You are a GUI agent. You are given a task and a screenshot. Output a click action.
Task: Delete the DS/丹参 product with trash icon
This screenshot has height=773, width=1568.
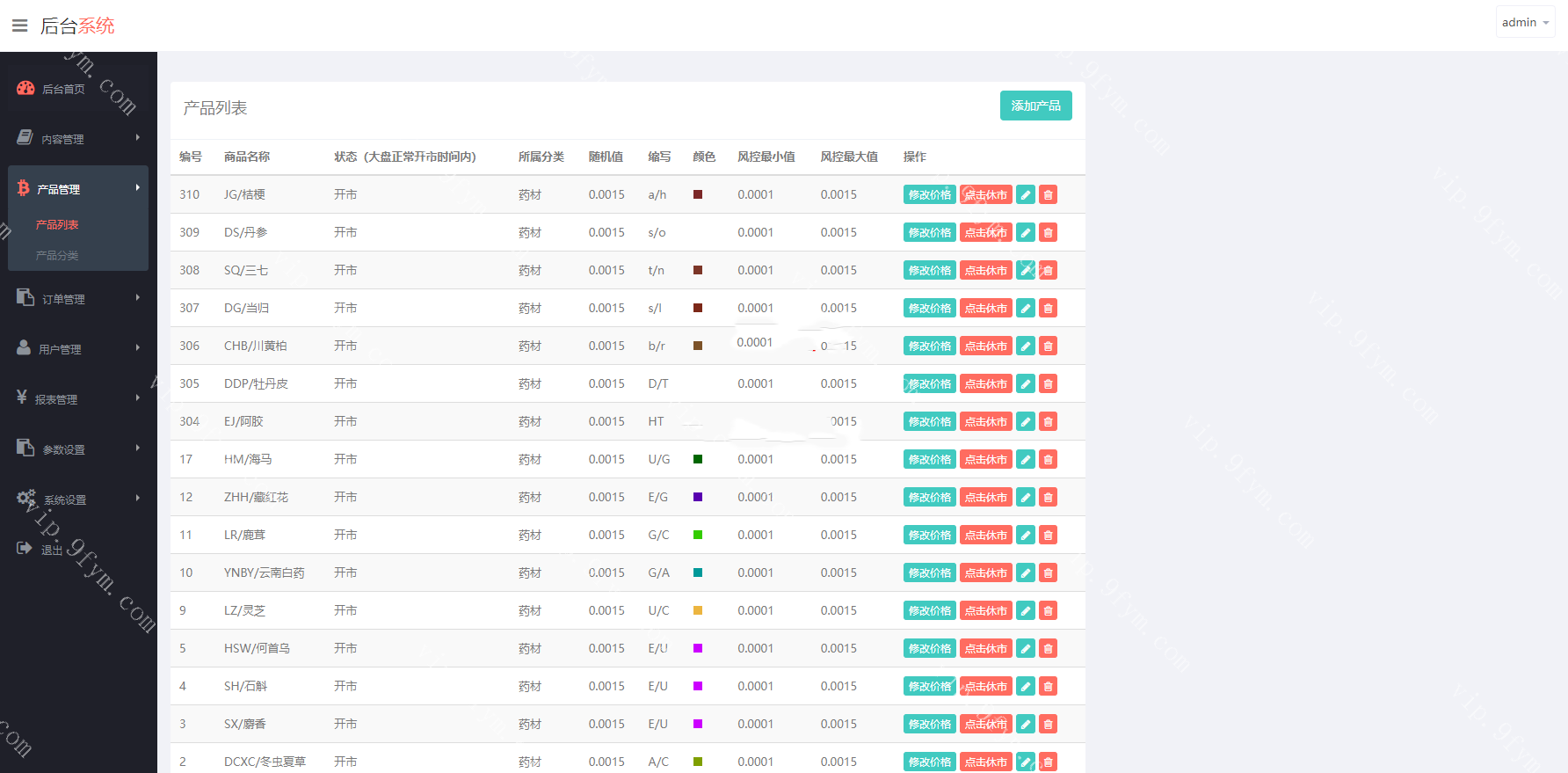click(x=1048, y=232)
